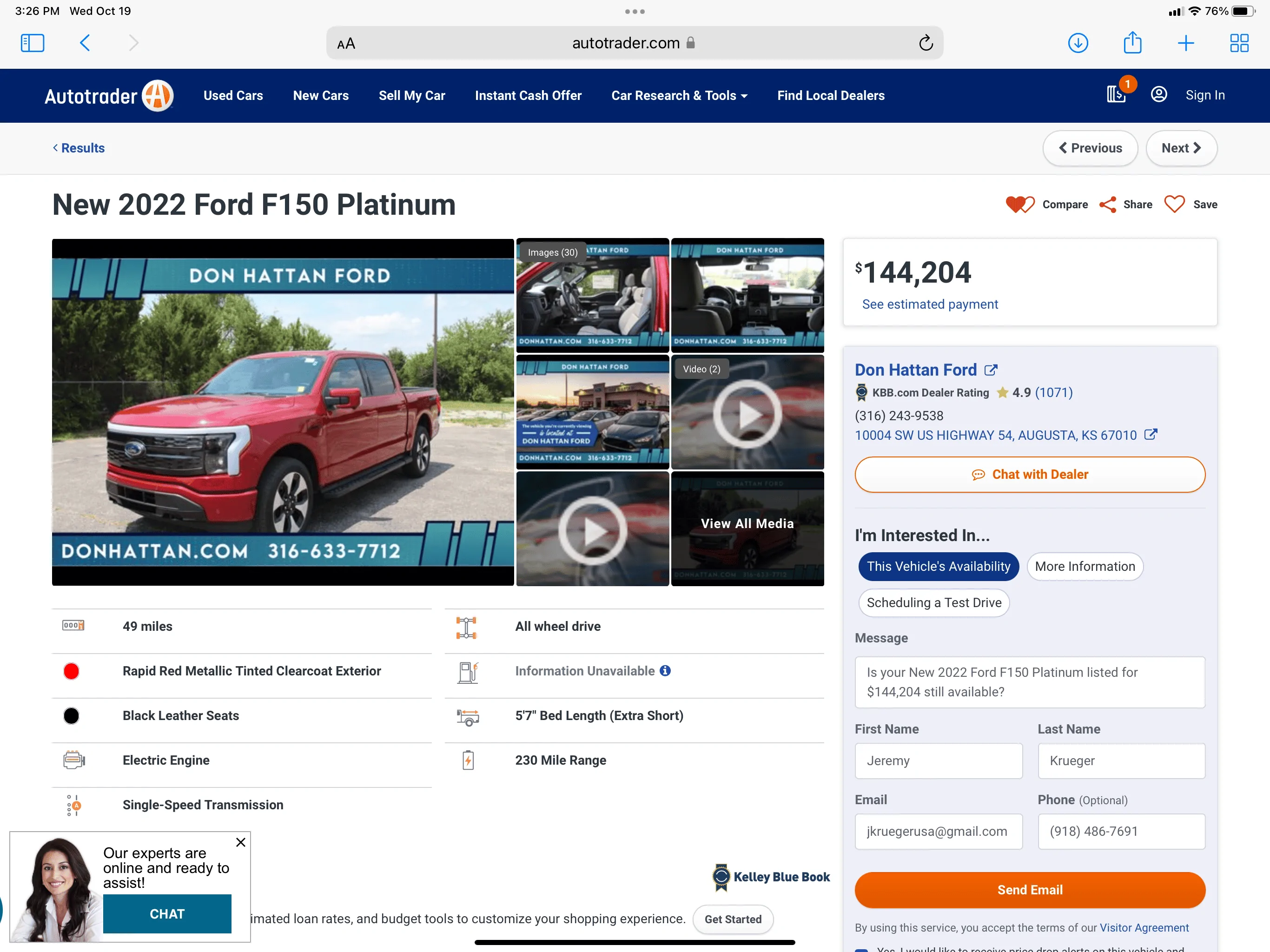Click the Message text box

(x=1030, y=682)
